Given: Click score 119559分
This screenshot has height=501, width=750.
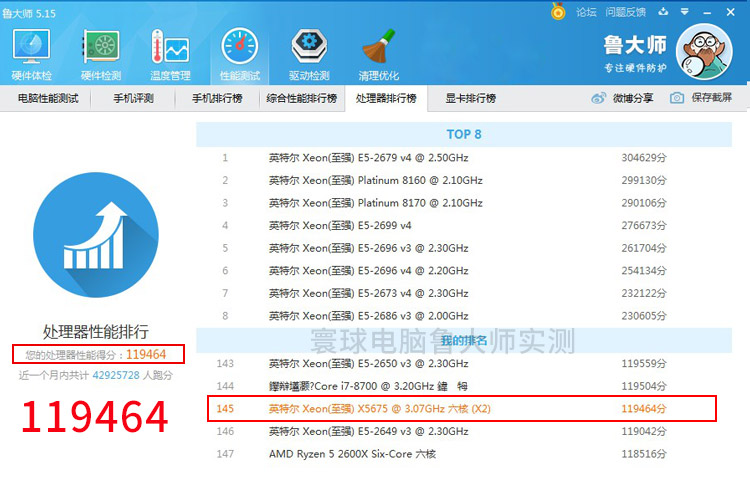Looking at the screenshot, I should pyautogui.click(x=644, y=364).
